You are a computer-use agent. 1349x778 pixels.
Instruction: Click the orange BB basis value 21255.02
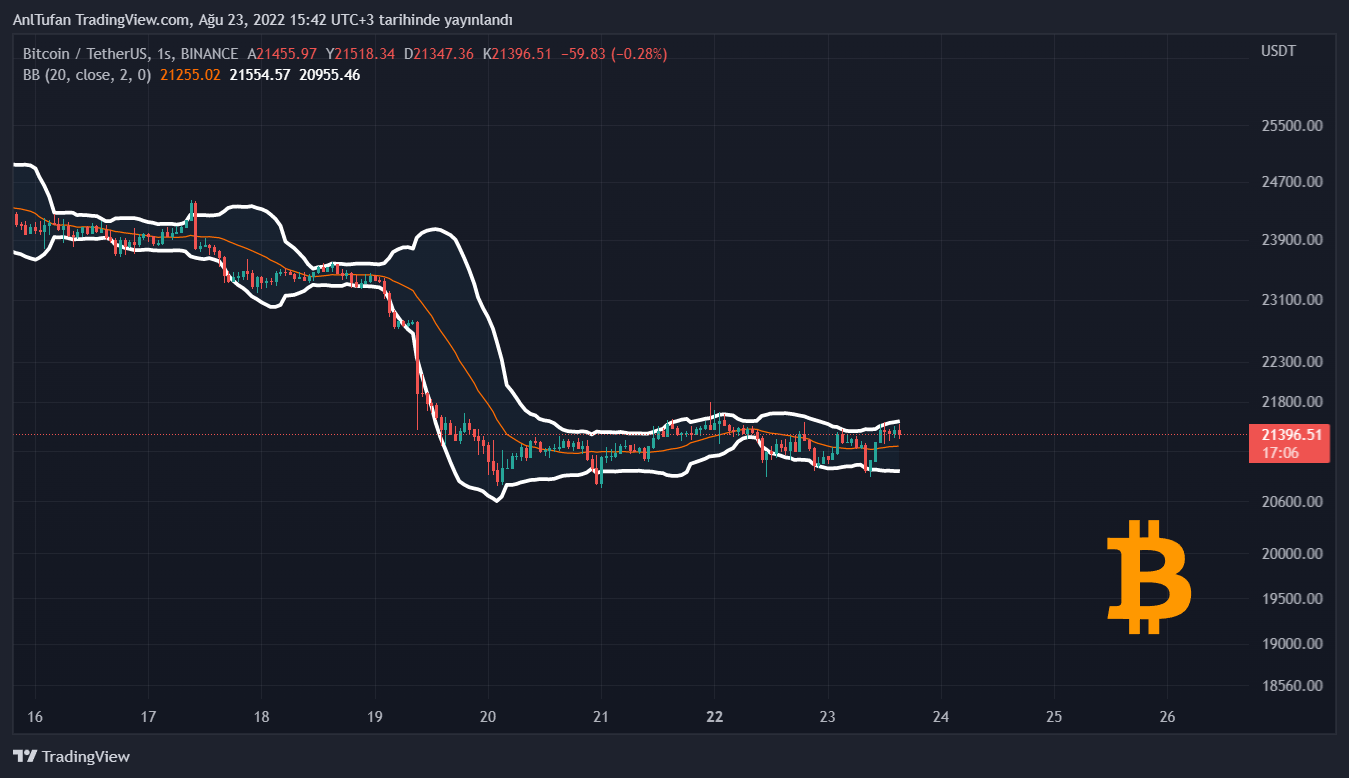coord(189,74)
